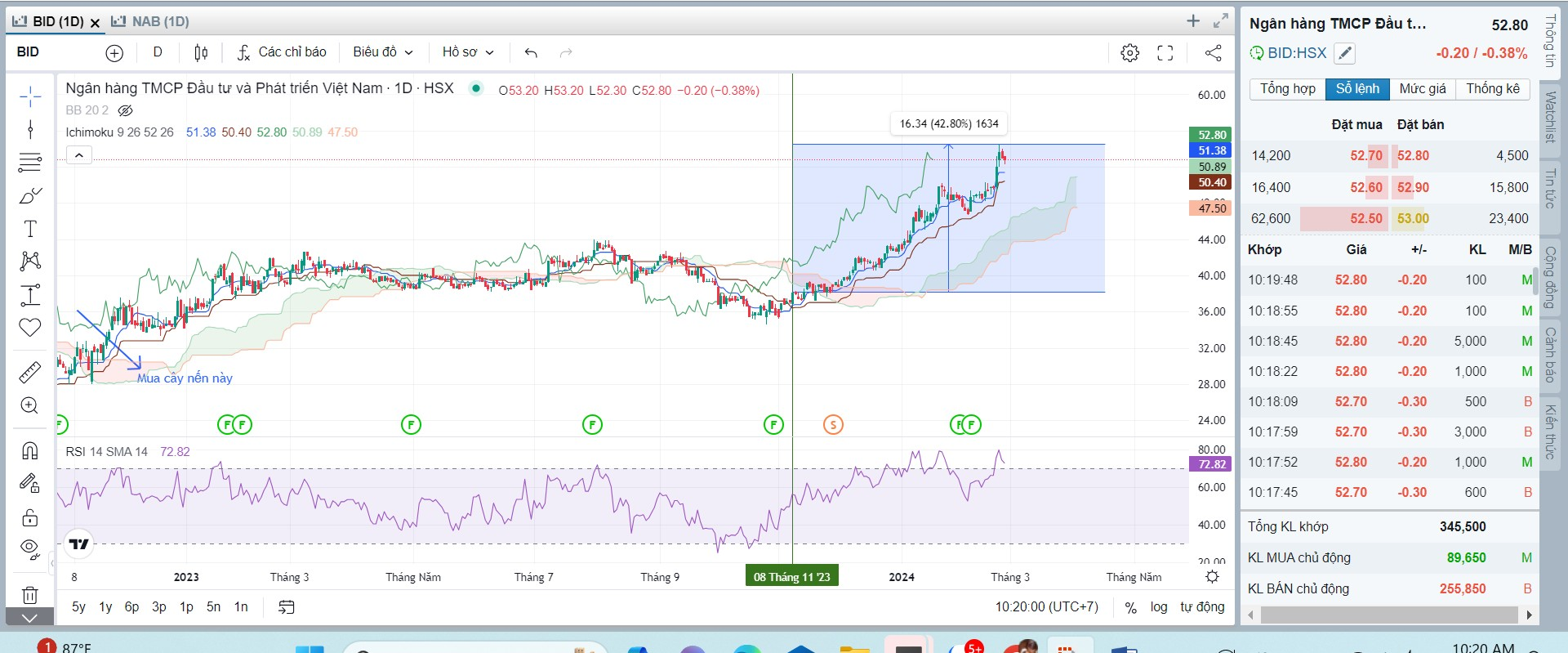Edit BID:HSX symbol pencil icon
Image resolution: width=1568 pixels, height=653 pixels.
point(1344,53)
